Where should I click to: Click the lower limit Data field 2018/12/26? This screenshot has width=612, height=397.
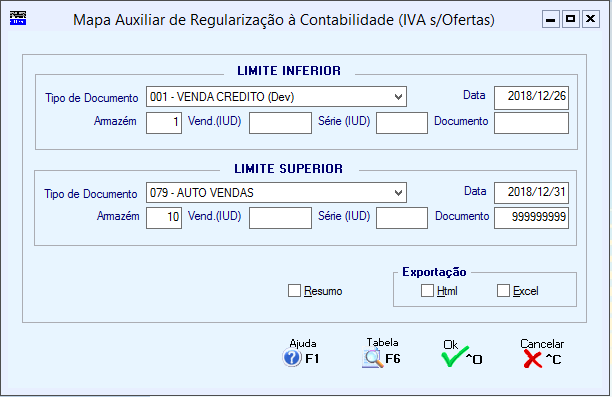click(531, 98)
